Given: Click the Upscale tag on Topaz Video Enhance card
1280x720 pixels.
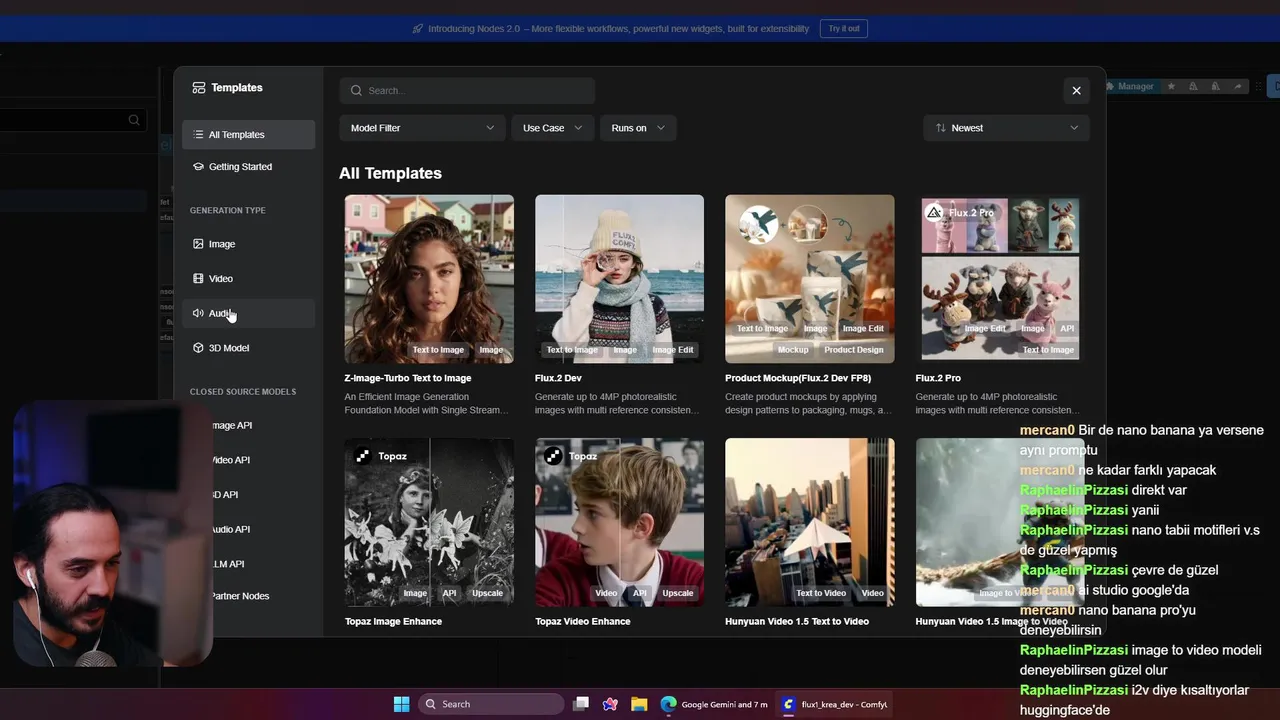Looking at the screenshot, I should click(678, 593).
